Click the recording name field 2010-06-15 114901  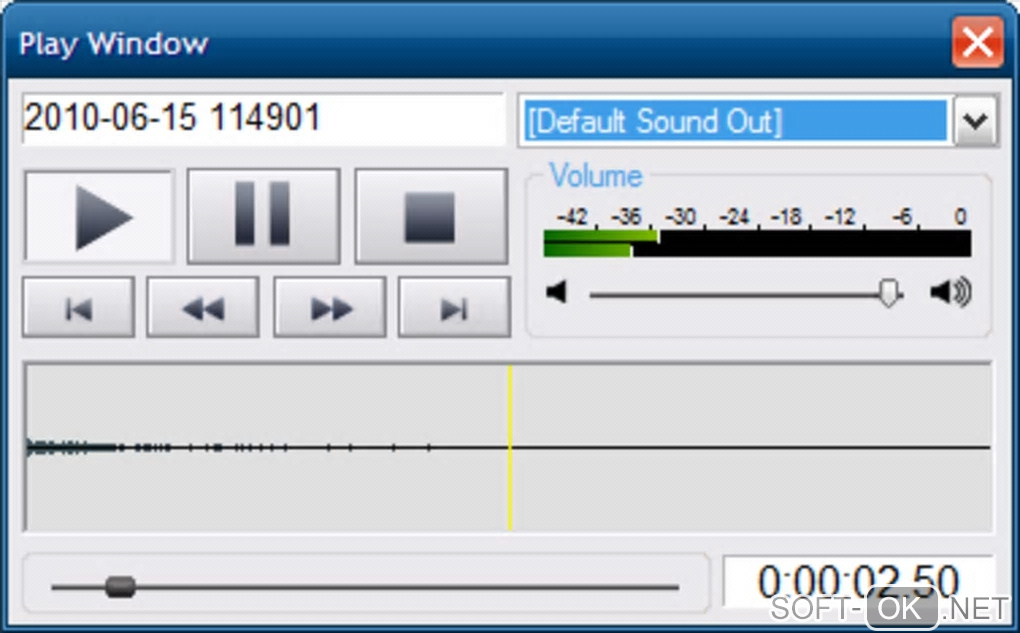(263, 118)
